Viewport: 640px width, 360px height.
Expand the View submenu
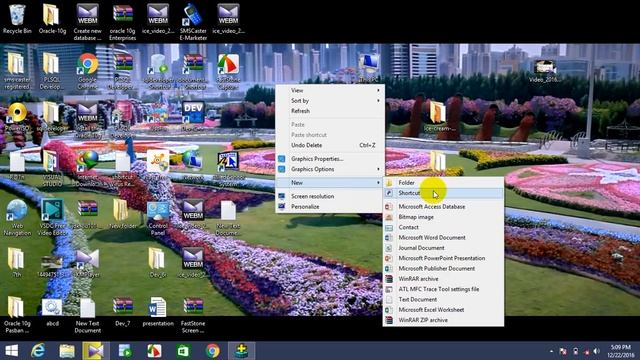tap(330, 90)
